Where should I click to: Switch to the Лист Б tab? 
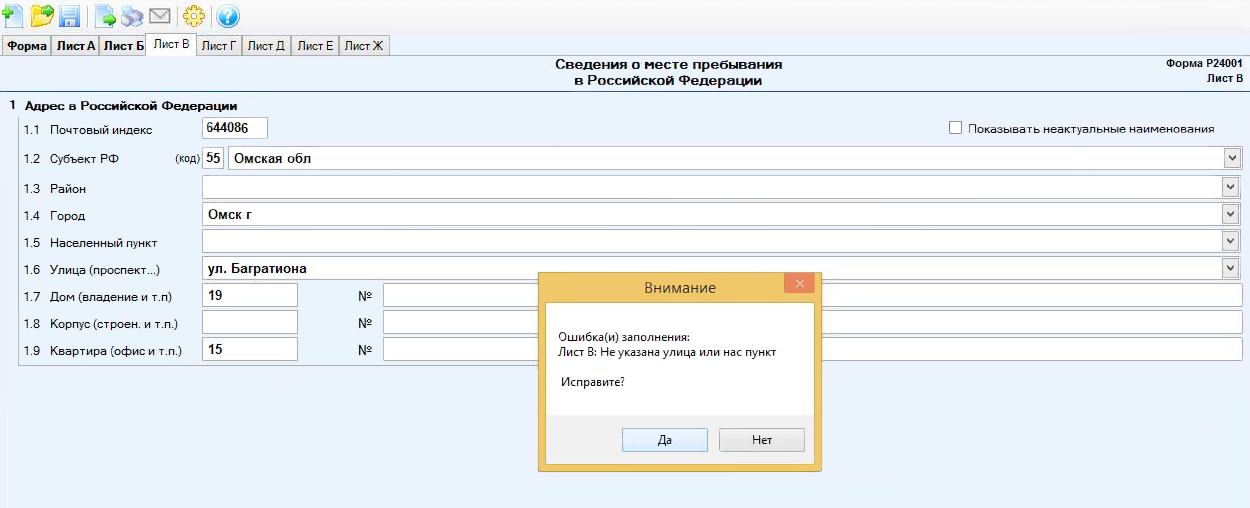pos(123,46)
